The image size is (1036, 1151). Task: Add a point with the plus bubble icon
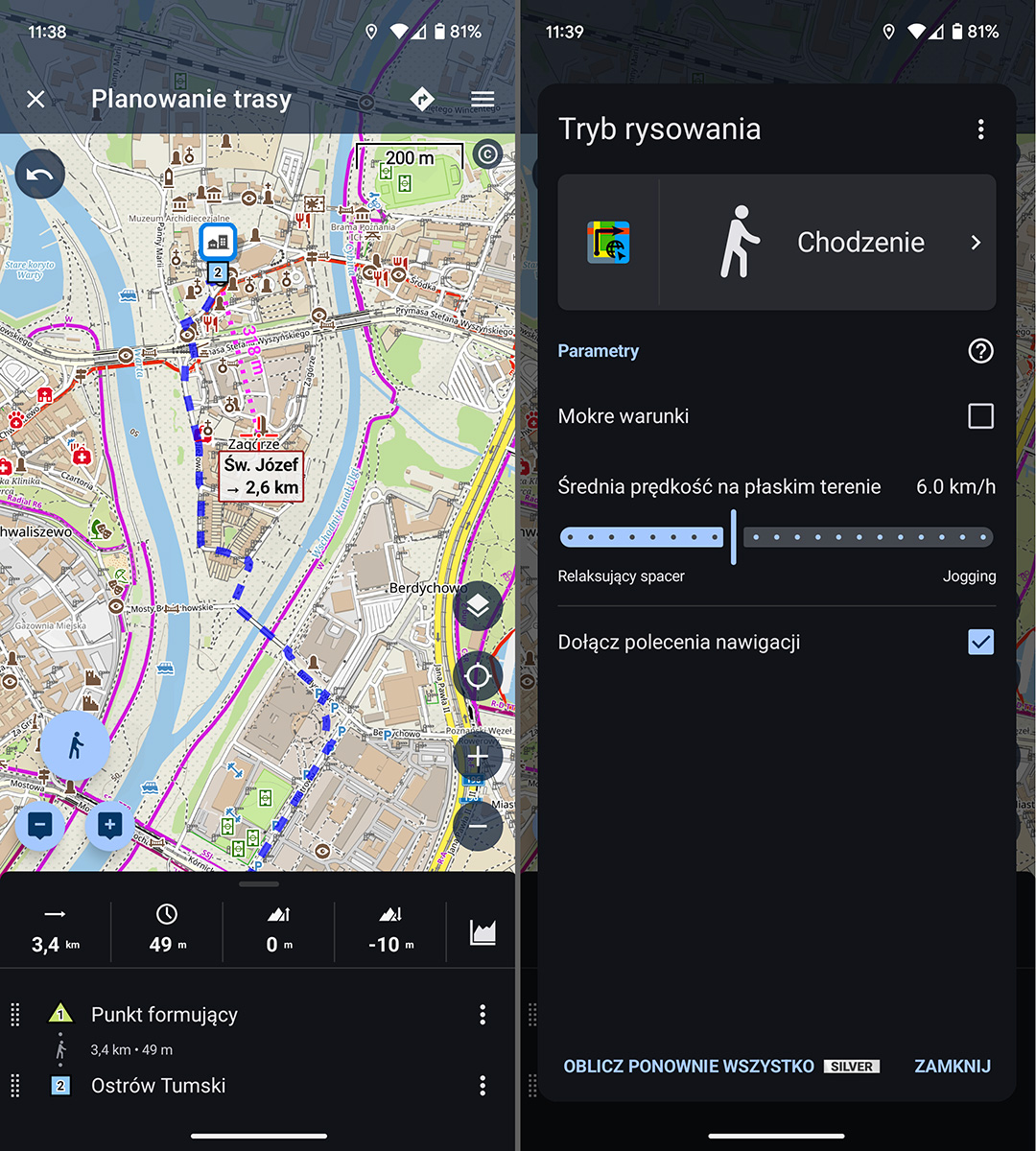pos(107,826)
